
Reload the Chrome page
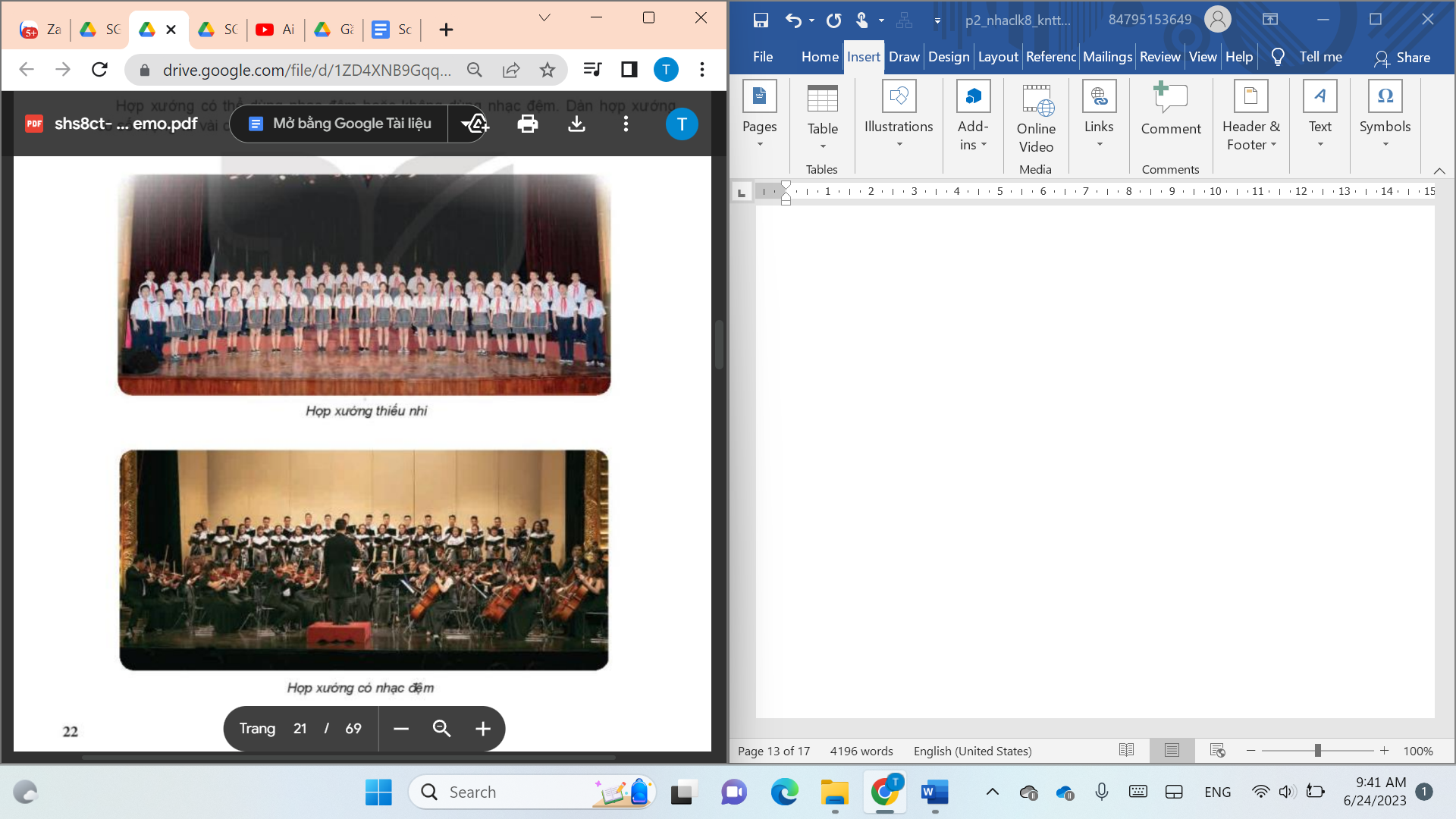pos(99,70)
